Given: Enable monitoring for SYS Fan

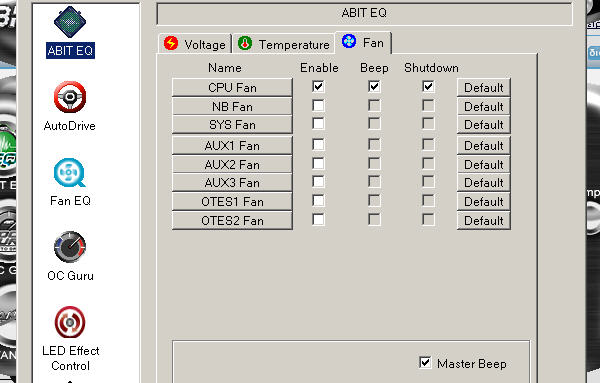Looking at the screenshot, I should pyautogui.click(x=318, y=124).
